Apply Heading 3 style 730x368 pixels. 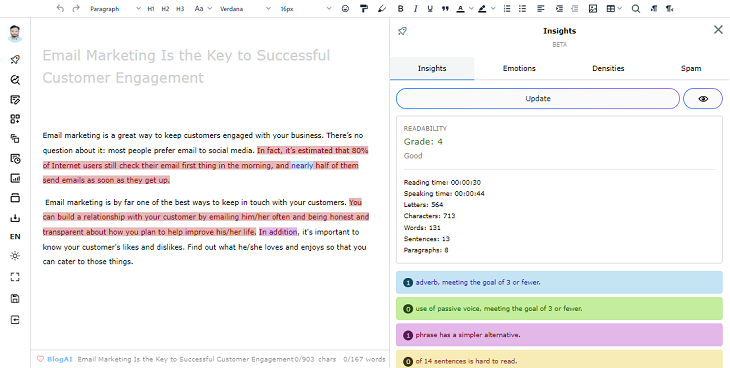pos(180,8)
